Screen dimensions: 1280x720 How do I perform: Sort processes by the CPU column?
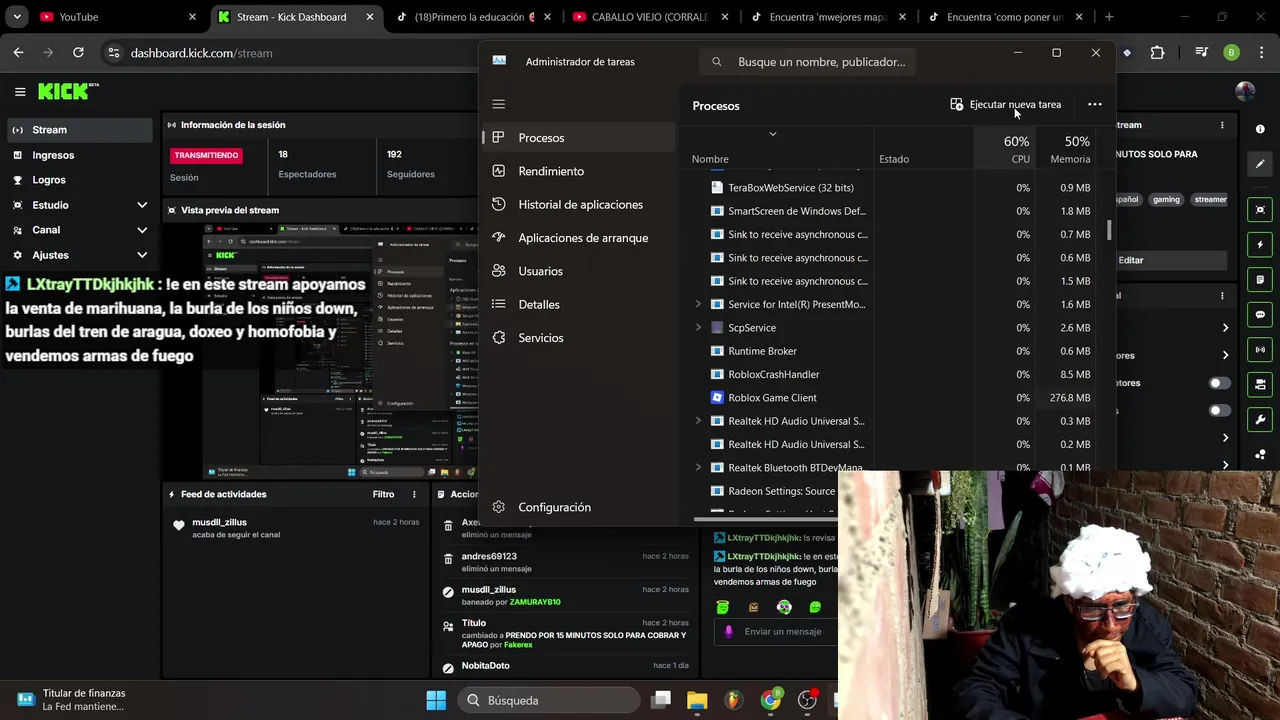(1004, 148)
